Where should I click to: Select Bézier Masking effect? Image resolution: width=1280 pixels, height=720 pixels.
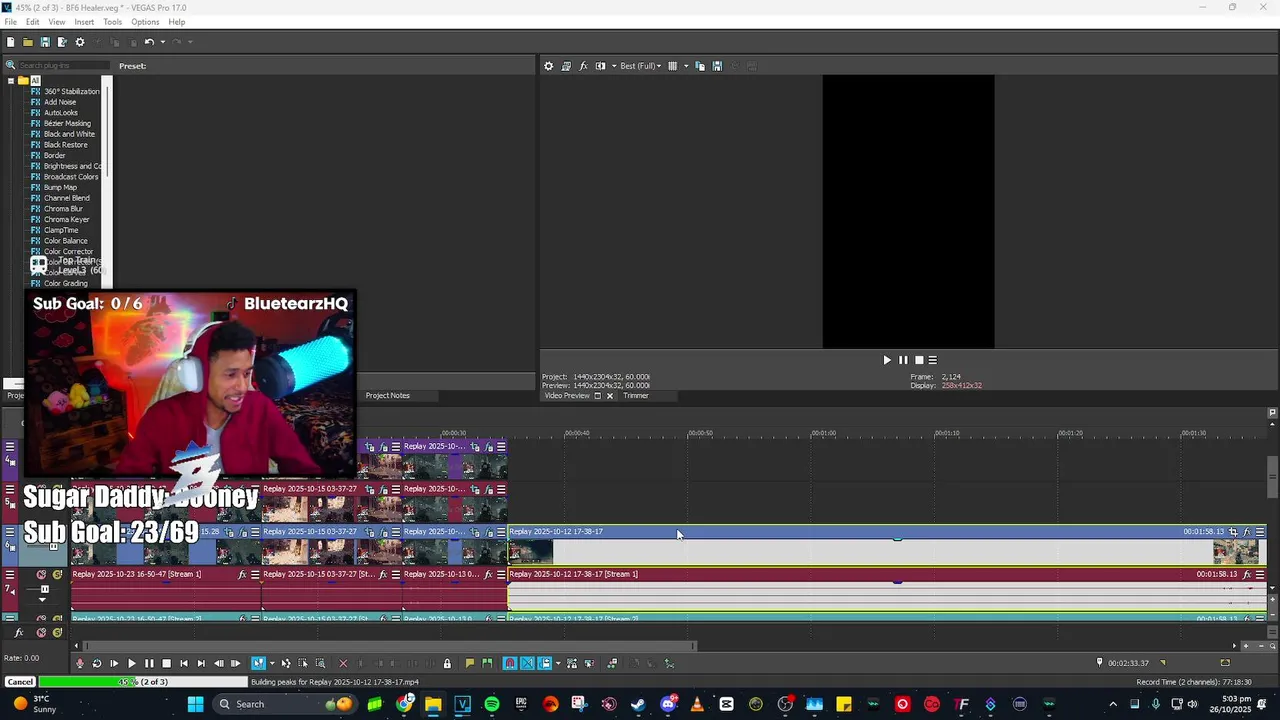67,123
